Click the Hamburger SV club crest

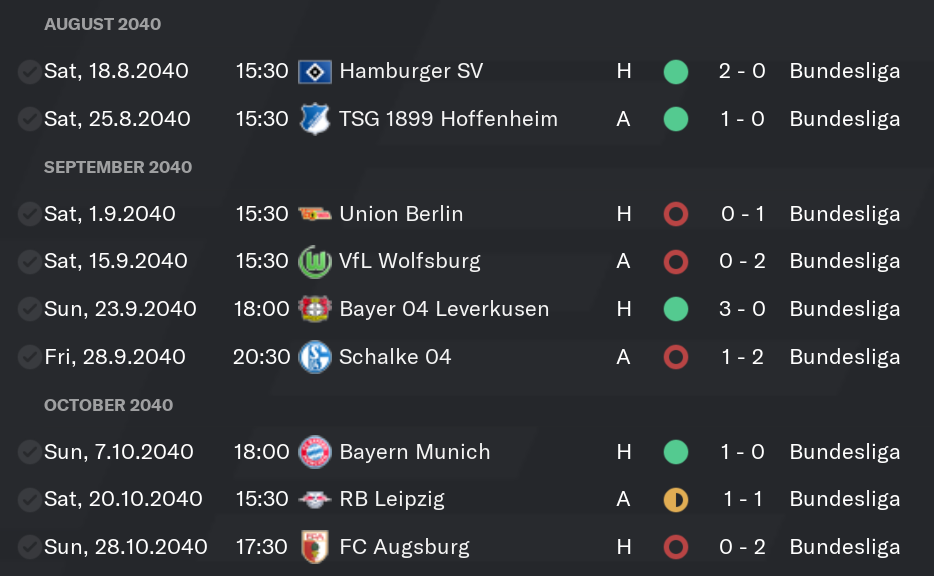315,71
